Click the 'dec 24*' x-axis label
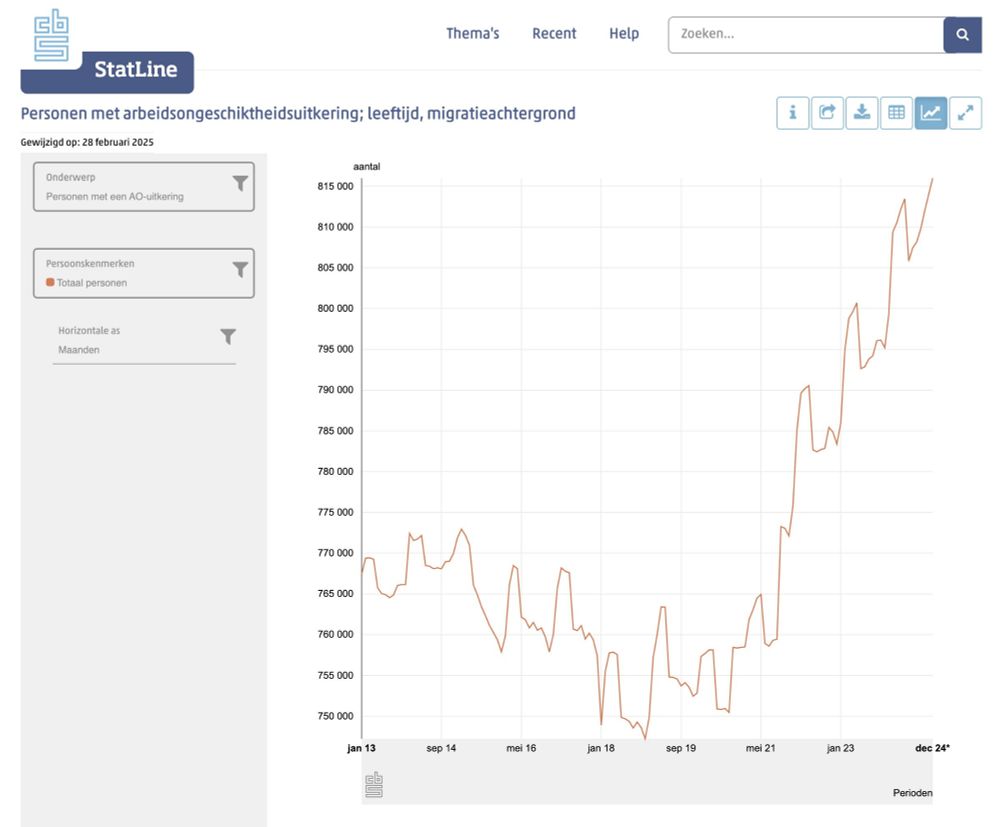Image resolution: width=1000 pixels, height=827 pixels. [x=932, y=748]
